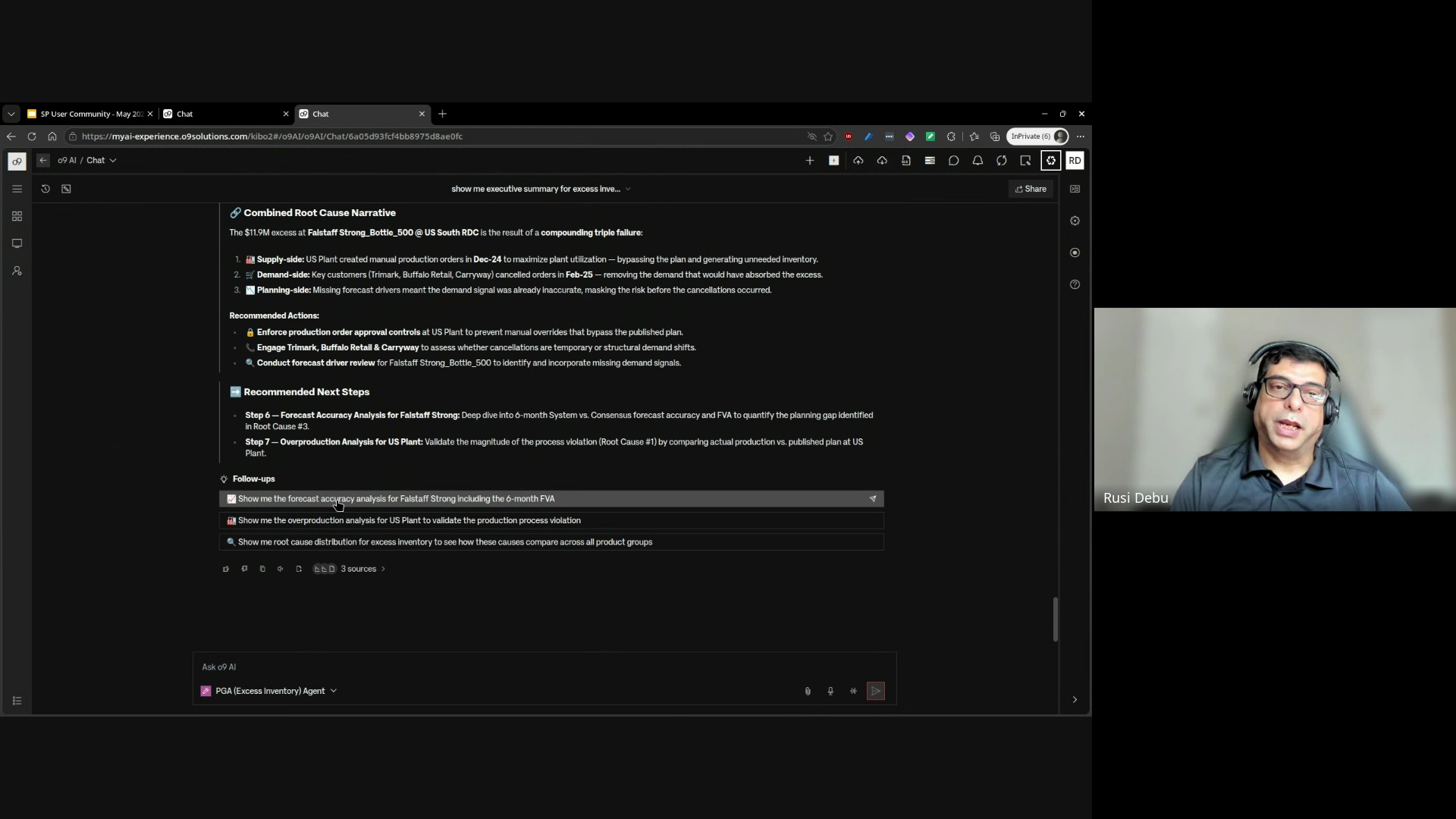Click the add document icon below response
Screen dimensions: 1456x819
pos(299,569)
